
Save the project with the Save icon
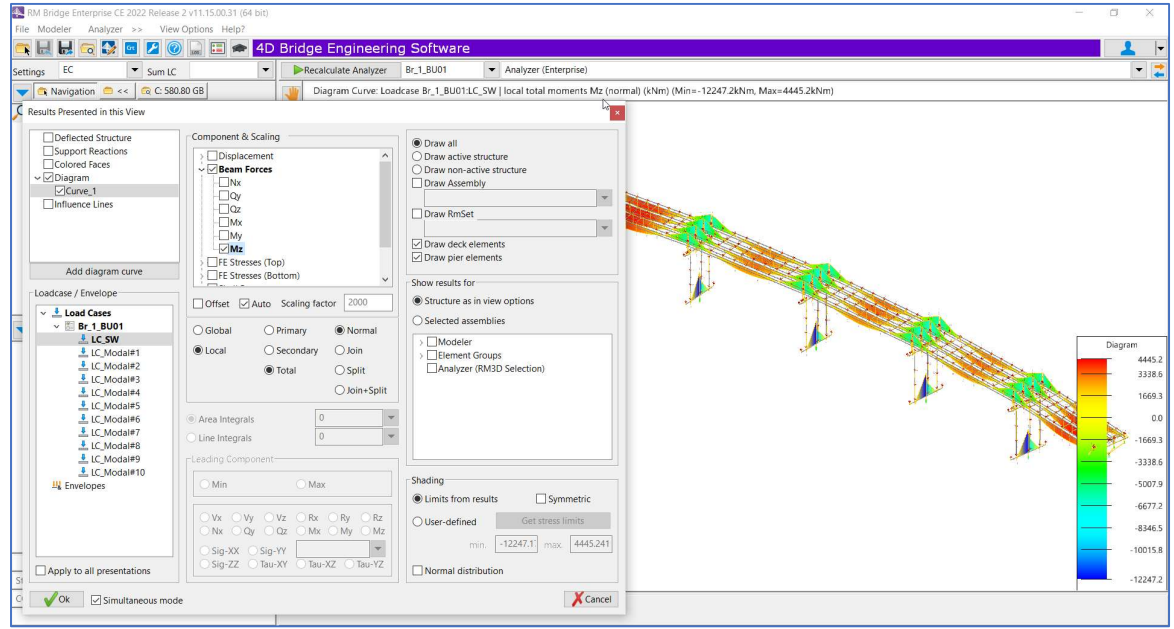click(x=42, y=48)
